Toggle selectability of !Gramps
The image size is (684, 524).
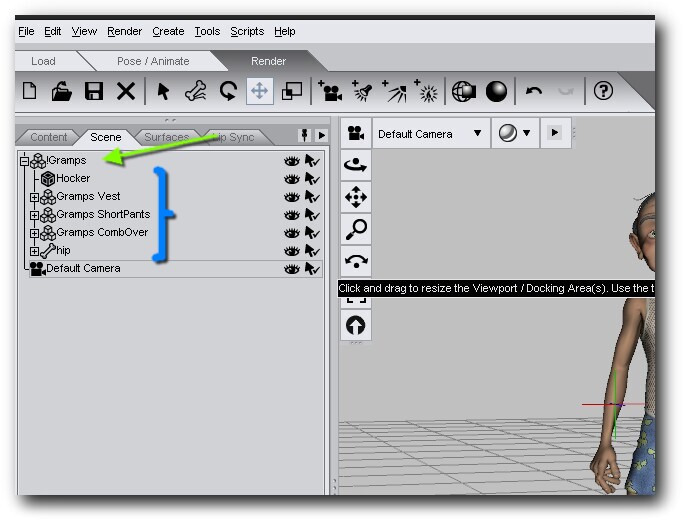312,161
